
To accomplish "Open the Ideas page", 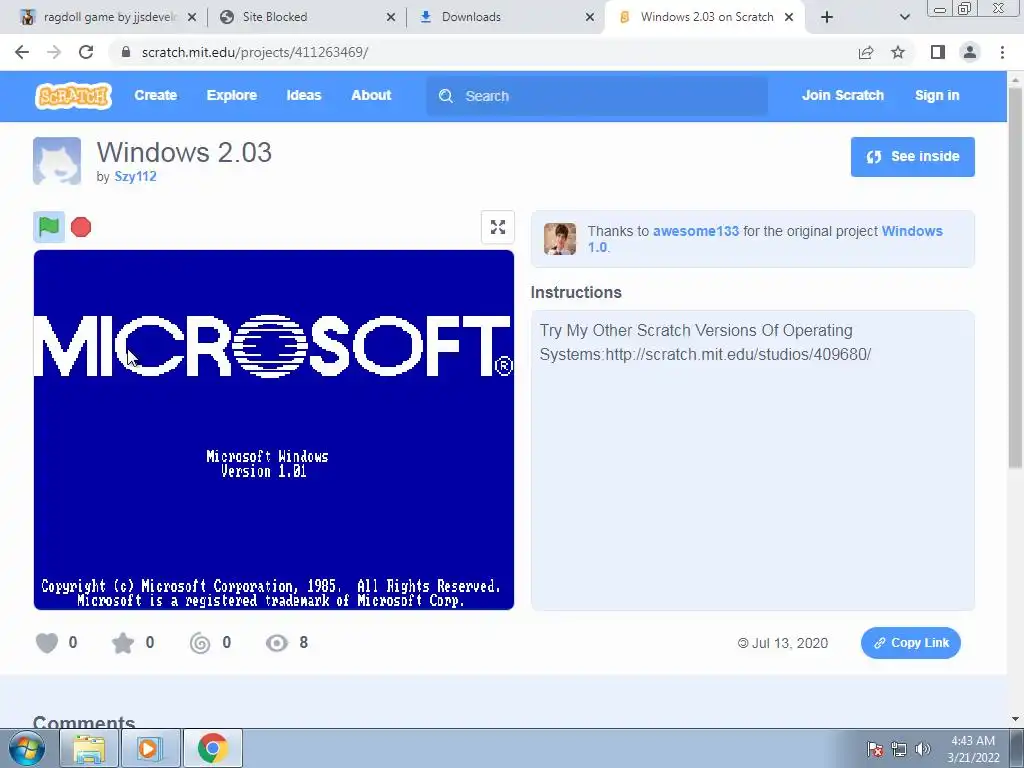I will pyautogui.click(x=304, y=95).
